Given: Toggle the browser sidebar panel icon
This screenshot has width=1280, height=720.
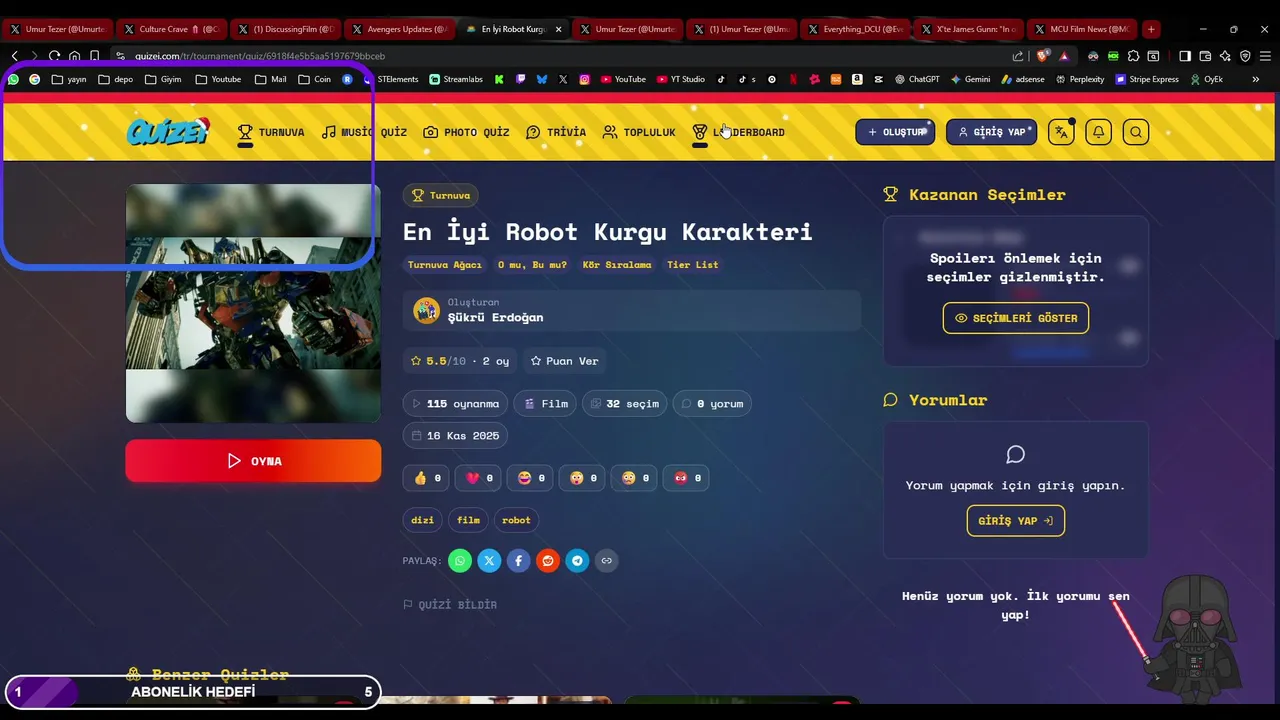Looking at the screenshot, I should pyautogui.click(x=1185, y=56).
